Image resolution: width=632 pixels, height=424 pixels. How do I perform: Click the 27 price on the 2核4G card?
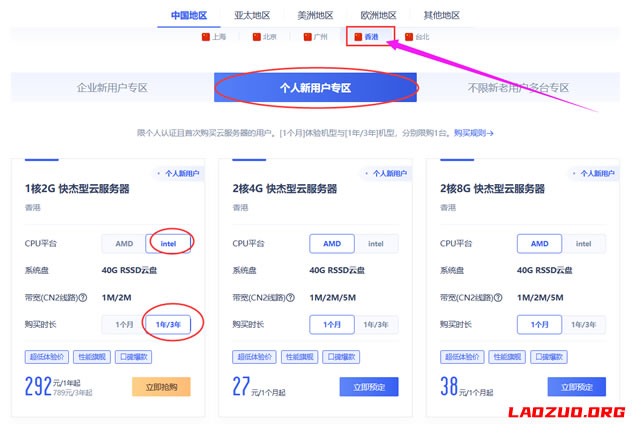click(241, 387)
